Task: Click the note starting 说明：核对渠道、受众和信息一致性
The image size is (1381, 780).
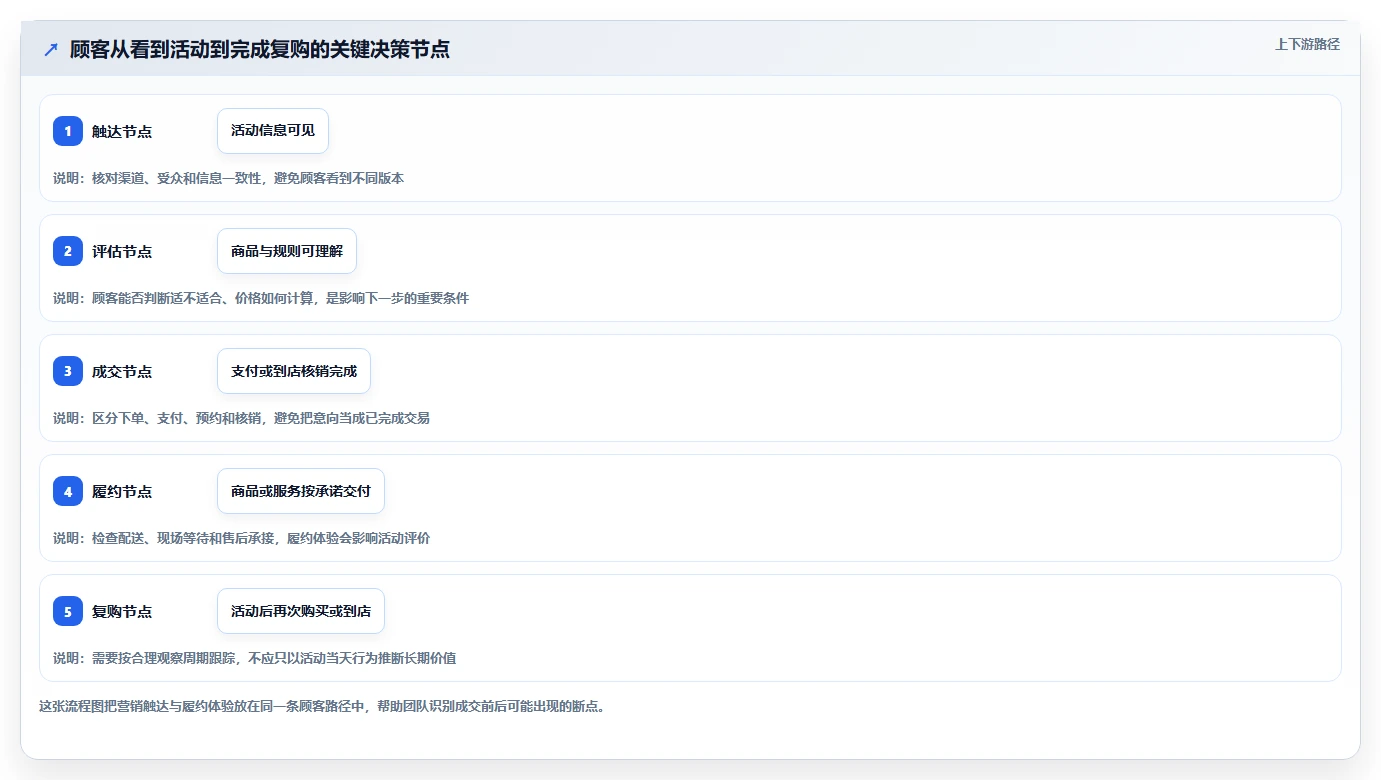Action: point(229,178)
